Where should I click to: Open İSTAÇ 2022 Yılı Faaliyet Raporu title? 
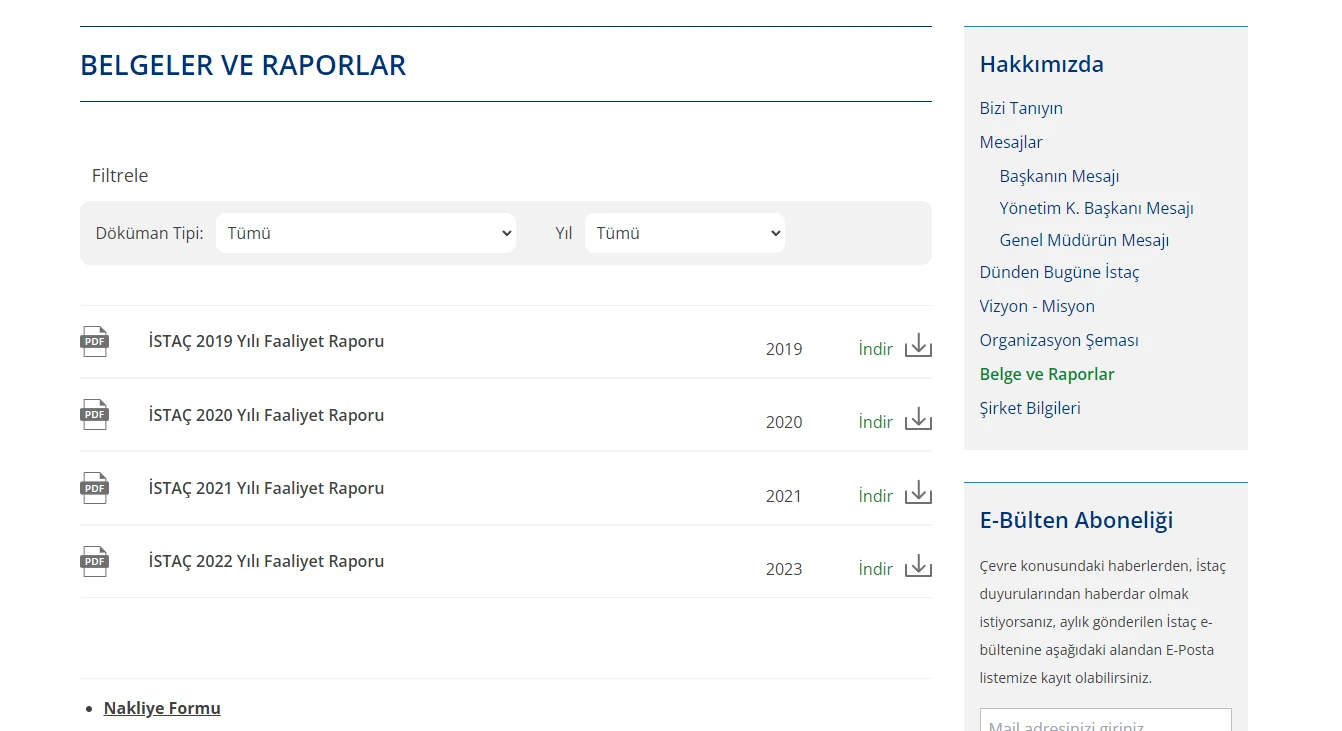pos(266,561)
